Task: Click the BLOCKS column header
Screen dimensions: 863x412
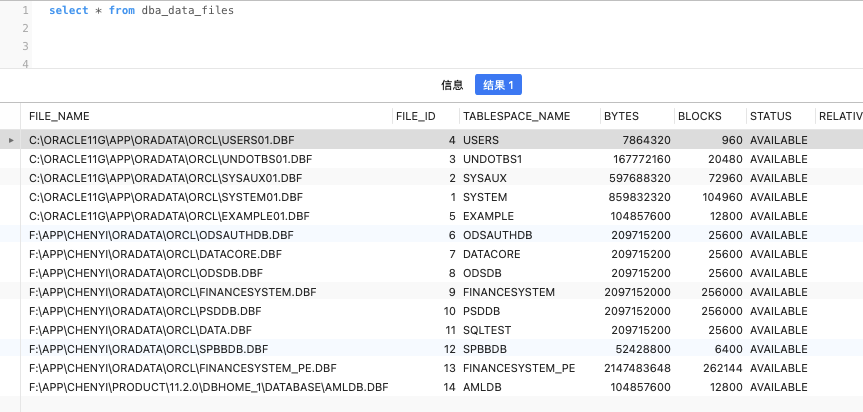Action: (699, 116)
